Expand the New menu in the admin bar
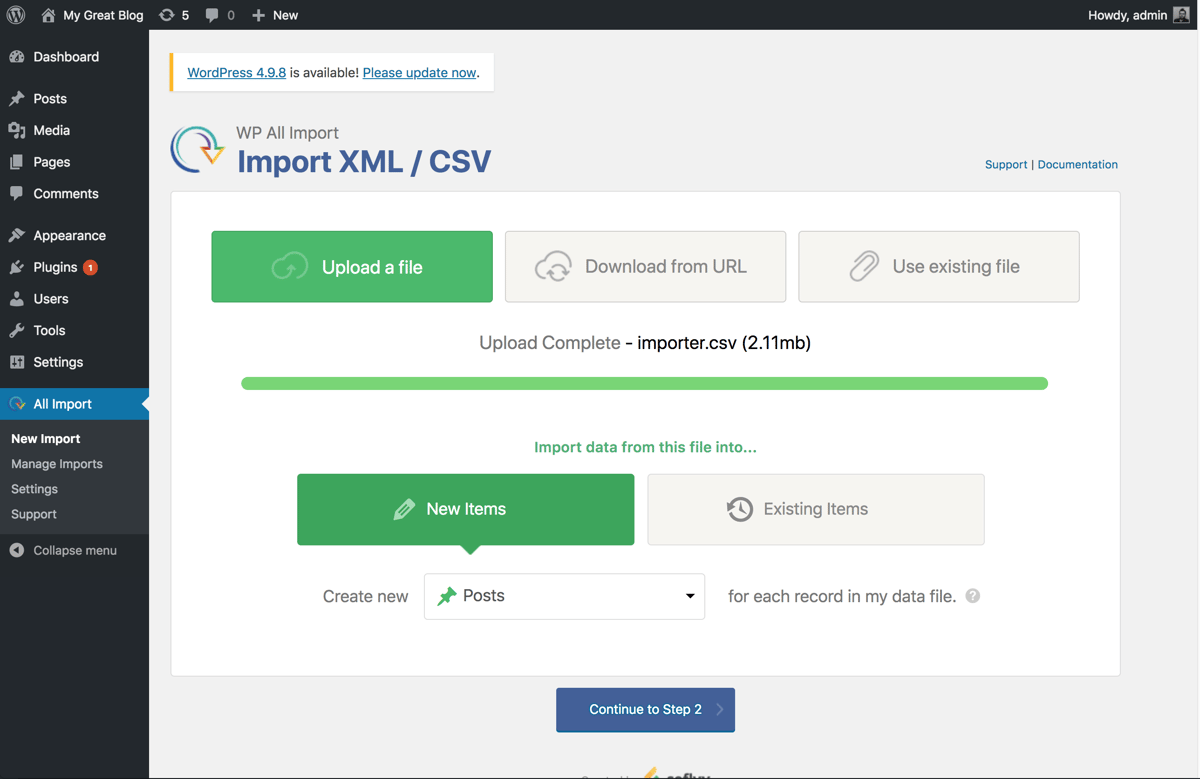The width and height of the screenshot is (1200, 779). tap(274, 15)
